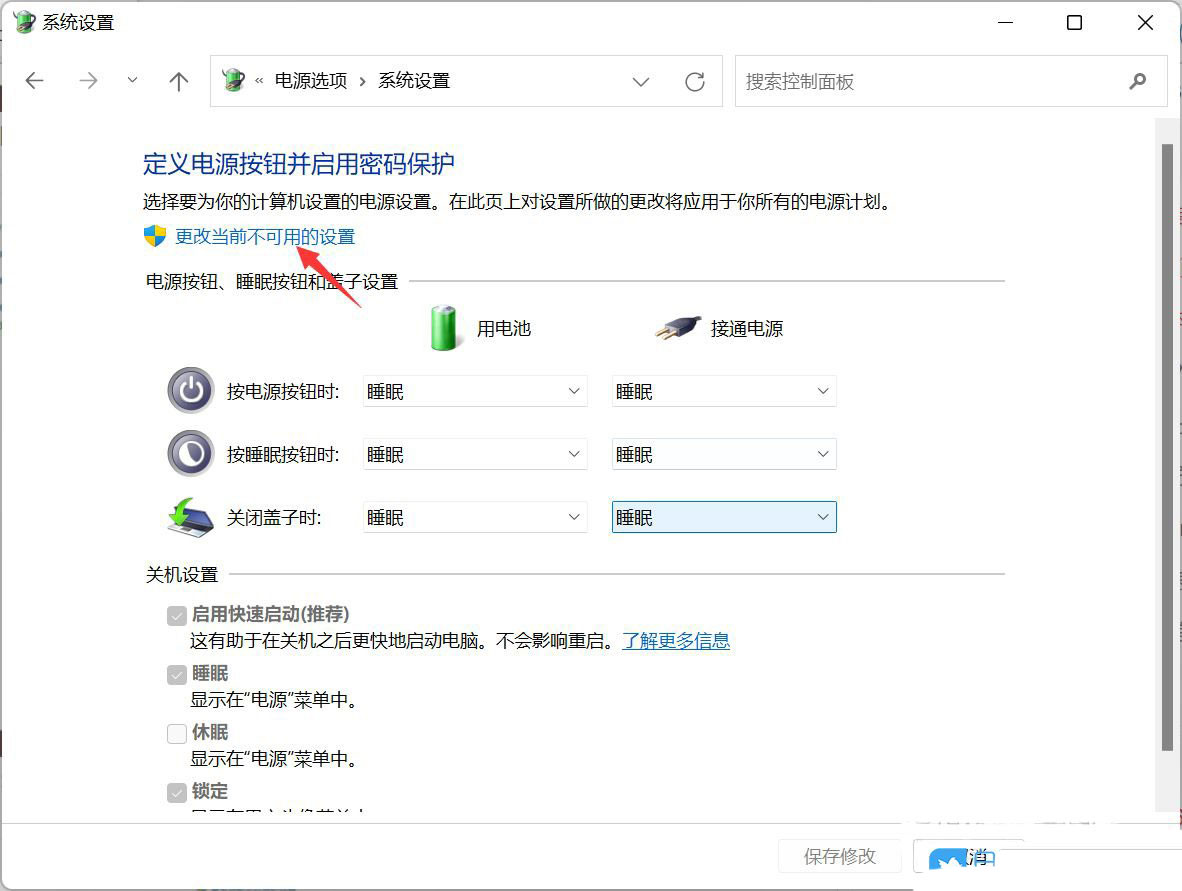Click the 更改当前不可用的设置 link
The image size is (1182, 891).
pyautogui.click(x=264, y=236)
